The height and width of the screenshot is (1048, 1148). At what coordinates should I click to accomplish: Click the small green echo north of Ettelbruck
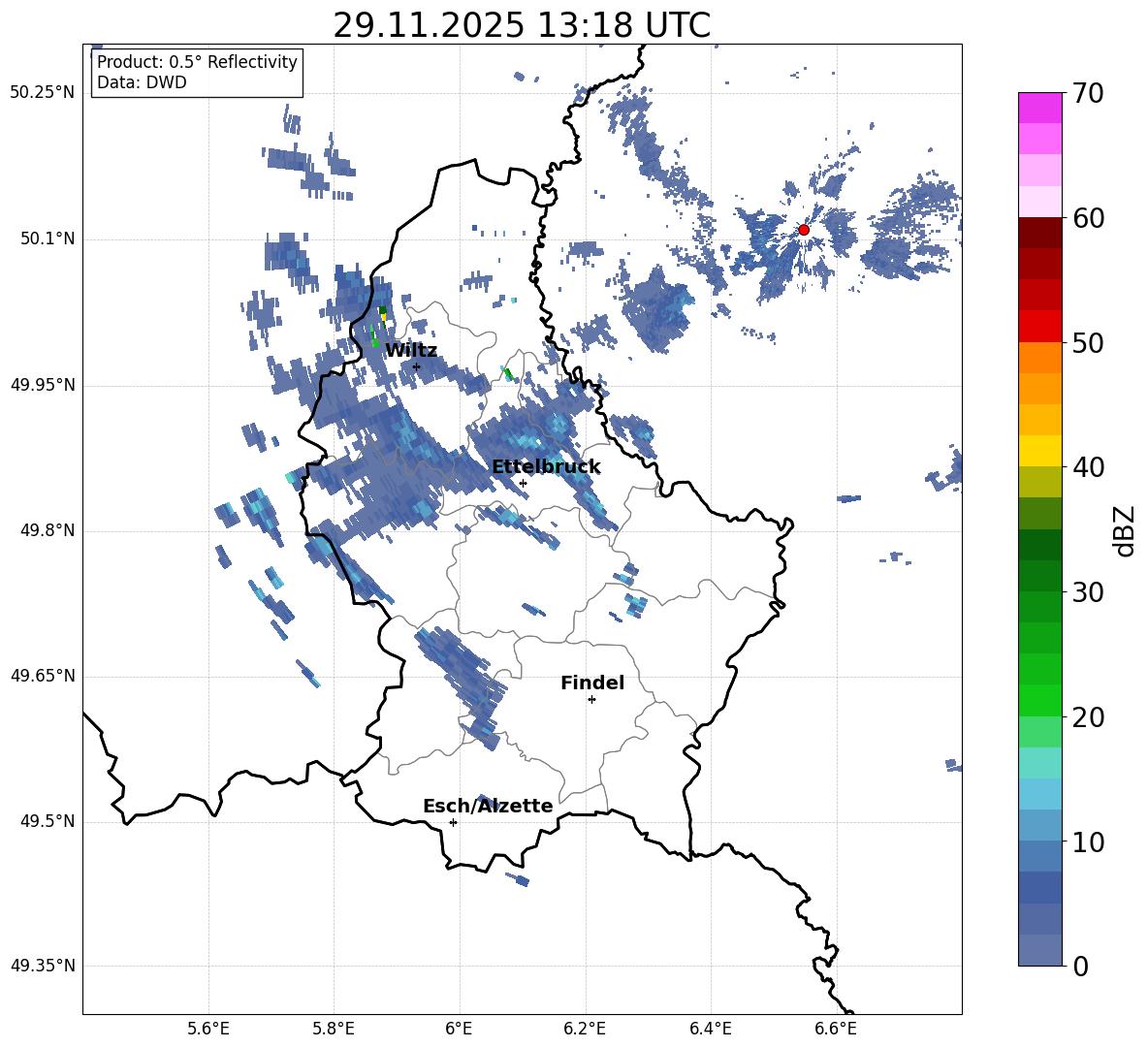(x=508, y=375)
